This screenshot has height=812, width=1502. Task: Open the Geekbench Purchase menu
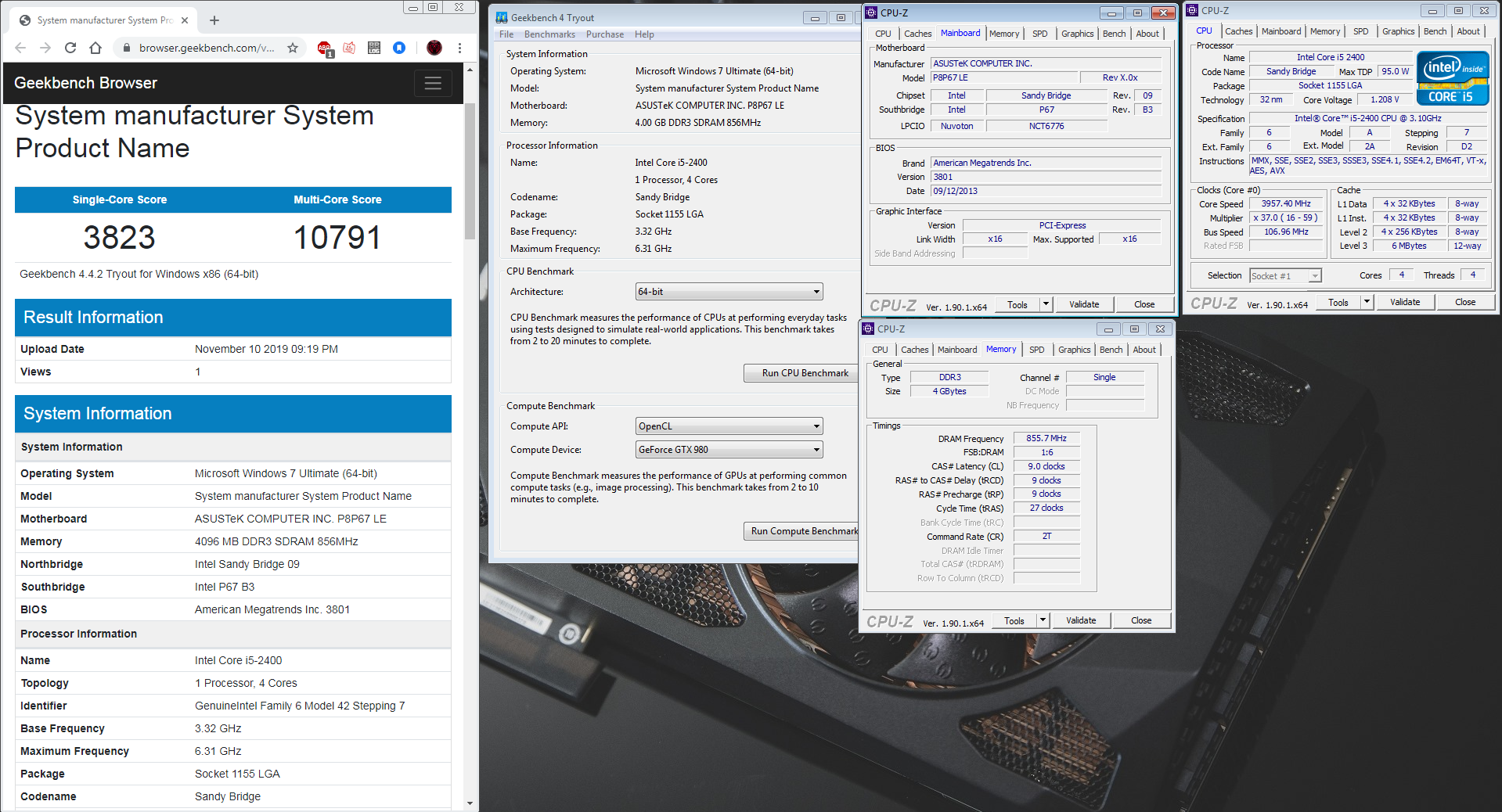605,34
